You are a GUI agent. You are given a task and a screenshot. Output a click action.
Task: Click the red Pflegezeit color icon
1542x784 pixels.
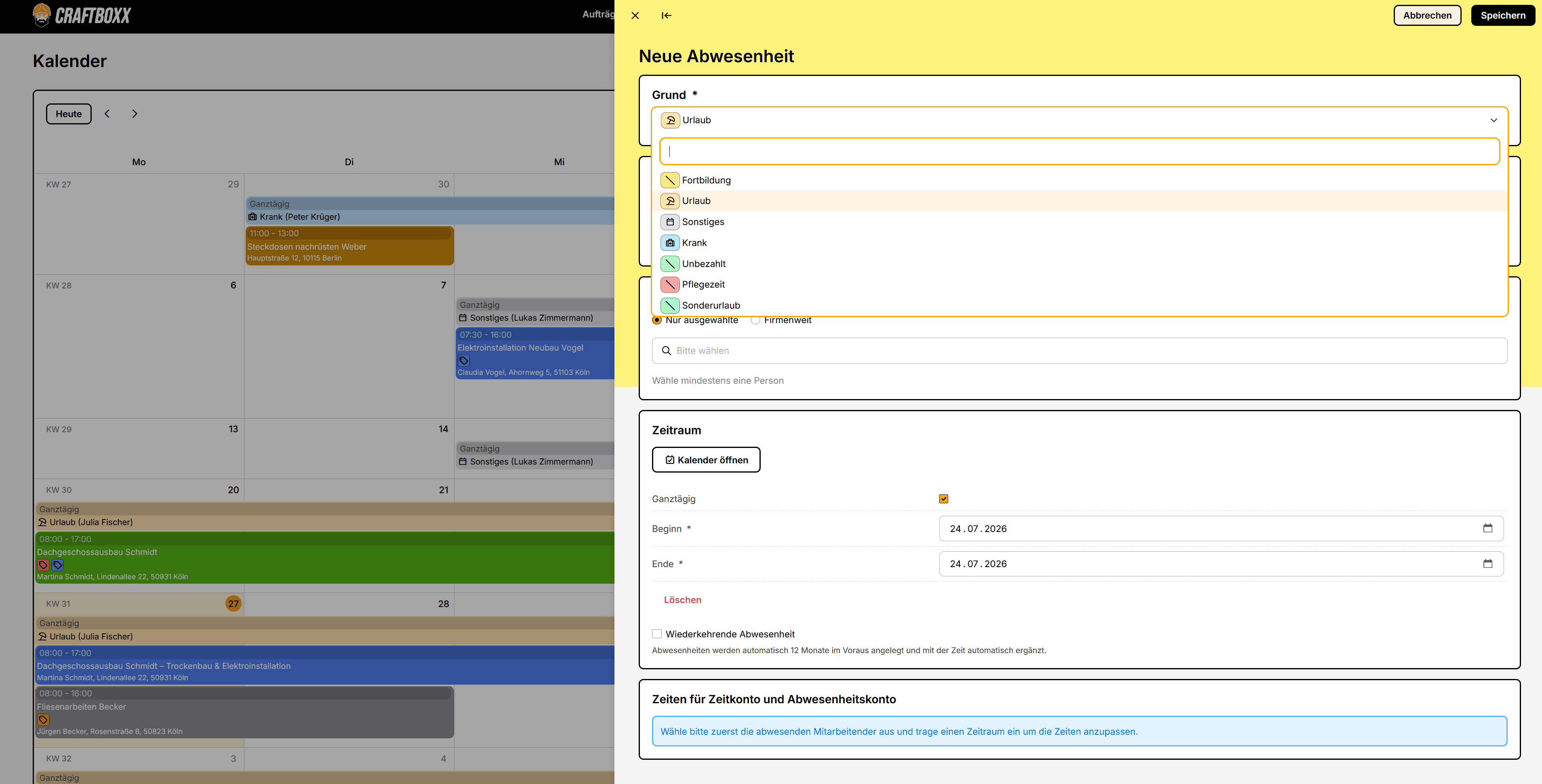pos(670,284)
